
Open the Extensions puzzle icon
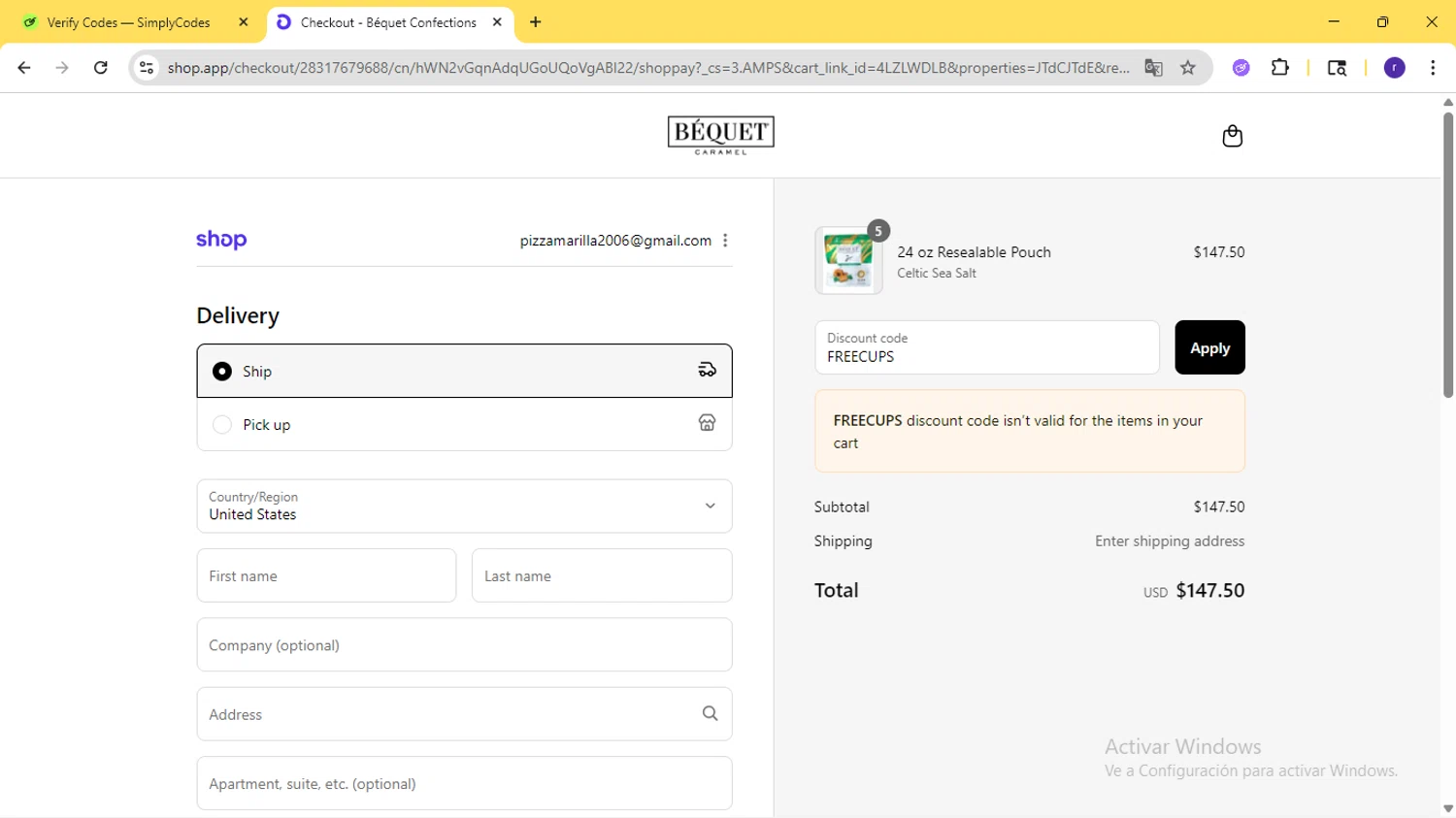(x=1280, y=68)
